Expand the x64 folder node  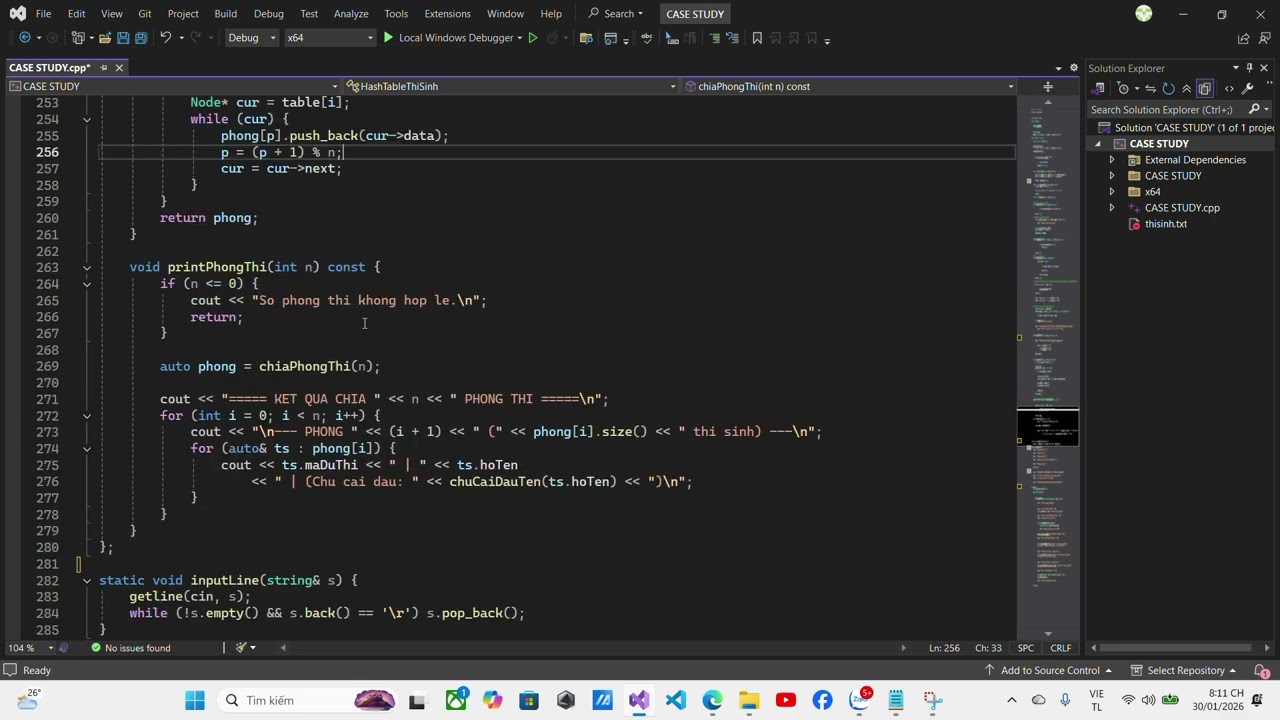coord(1112,192)
